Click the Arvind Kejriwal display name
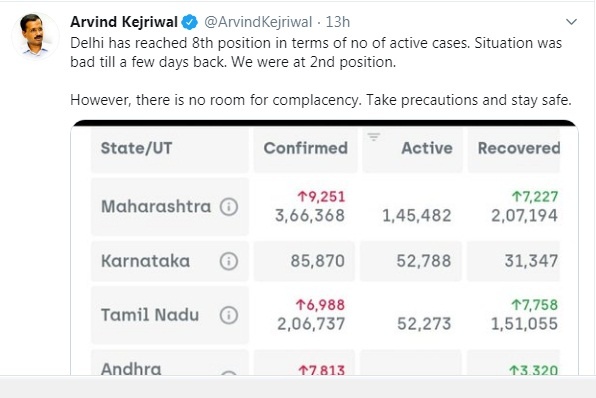This screenshot has width=596, height=398. pos(124,22)
